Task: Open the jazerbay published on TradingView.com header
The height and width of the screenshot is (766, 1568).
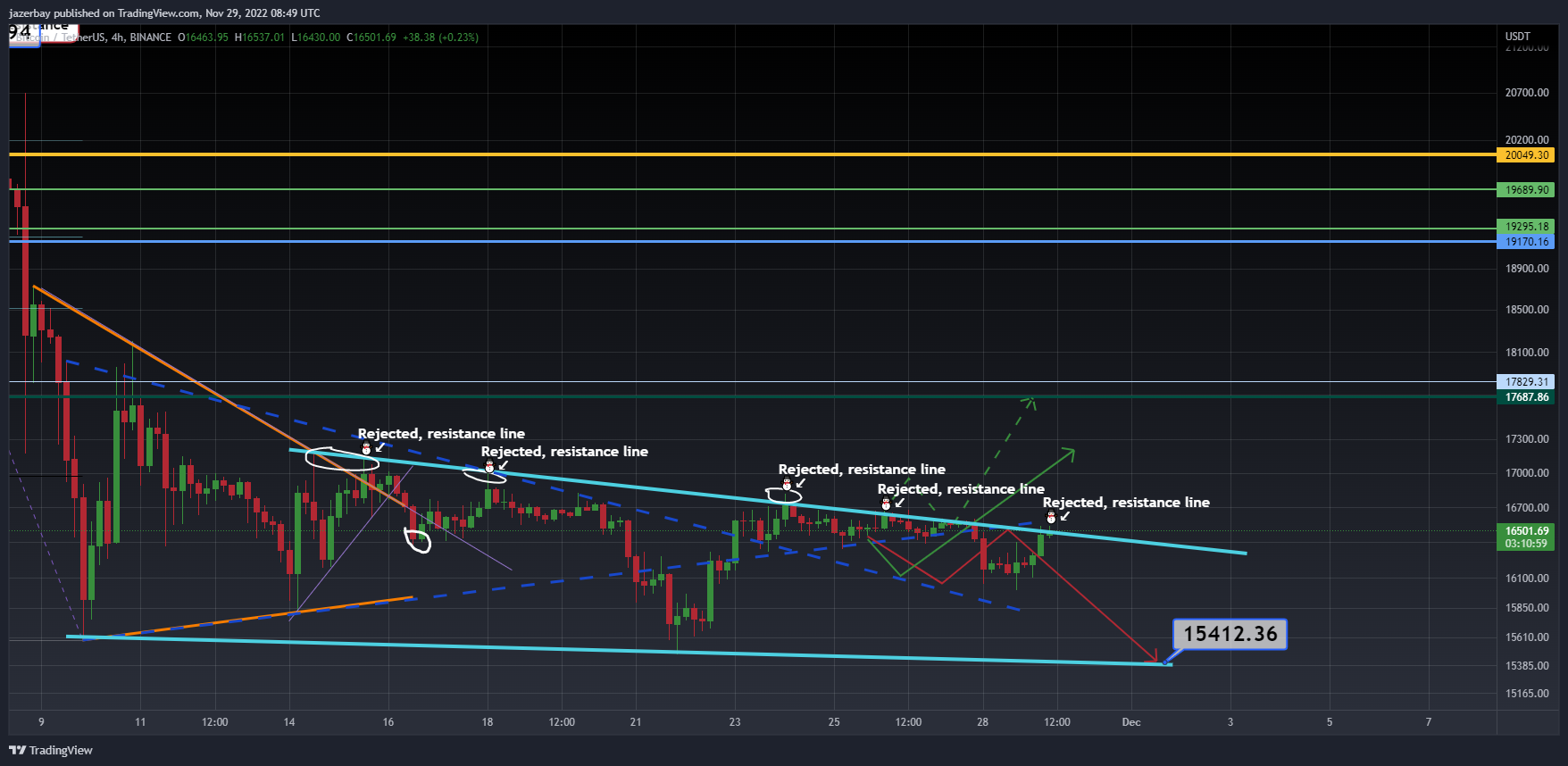Action: [164, 13]
